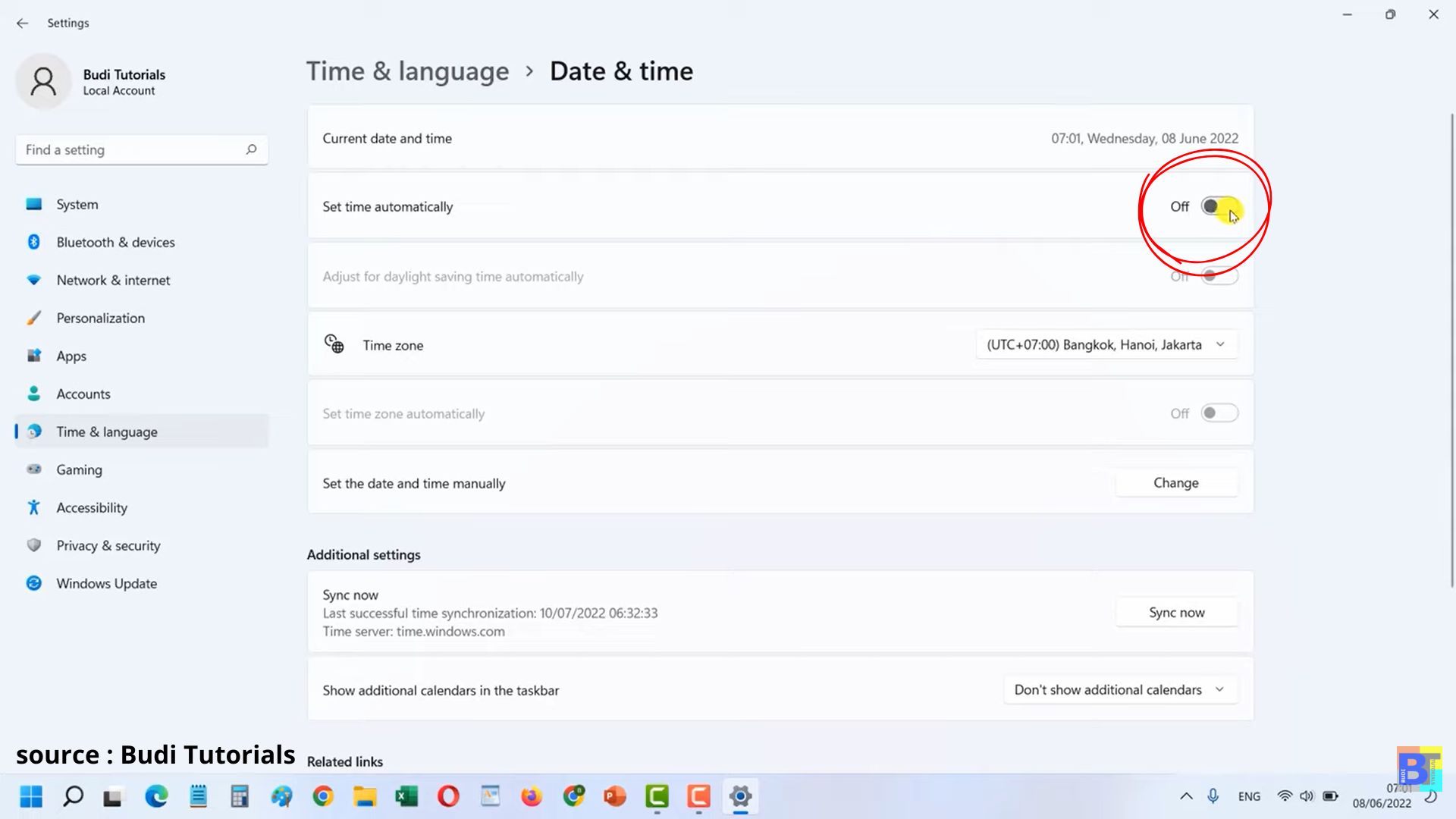Launch Microsoft Edge from taskbar
1456x819 pixels.
click(x=156, y=796)
